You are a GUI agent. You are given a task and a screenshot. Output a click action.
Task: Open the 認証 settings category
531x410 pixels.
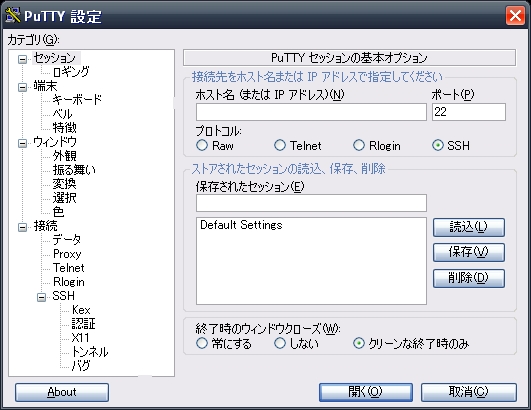84,324
